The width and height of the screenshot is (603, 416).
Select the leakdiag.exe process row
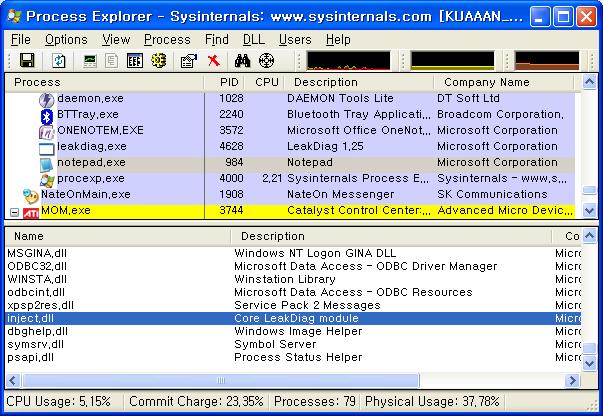tap(290, 146)
